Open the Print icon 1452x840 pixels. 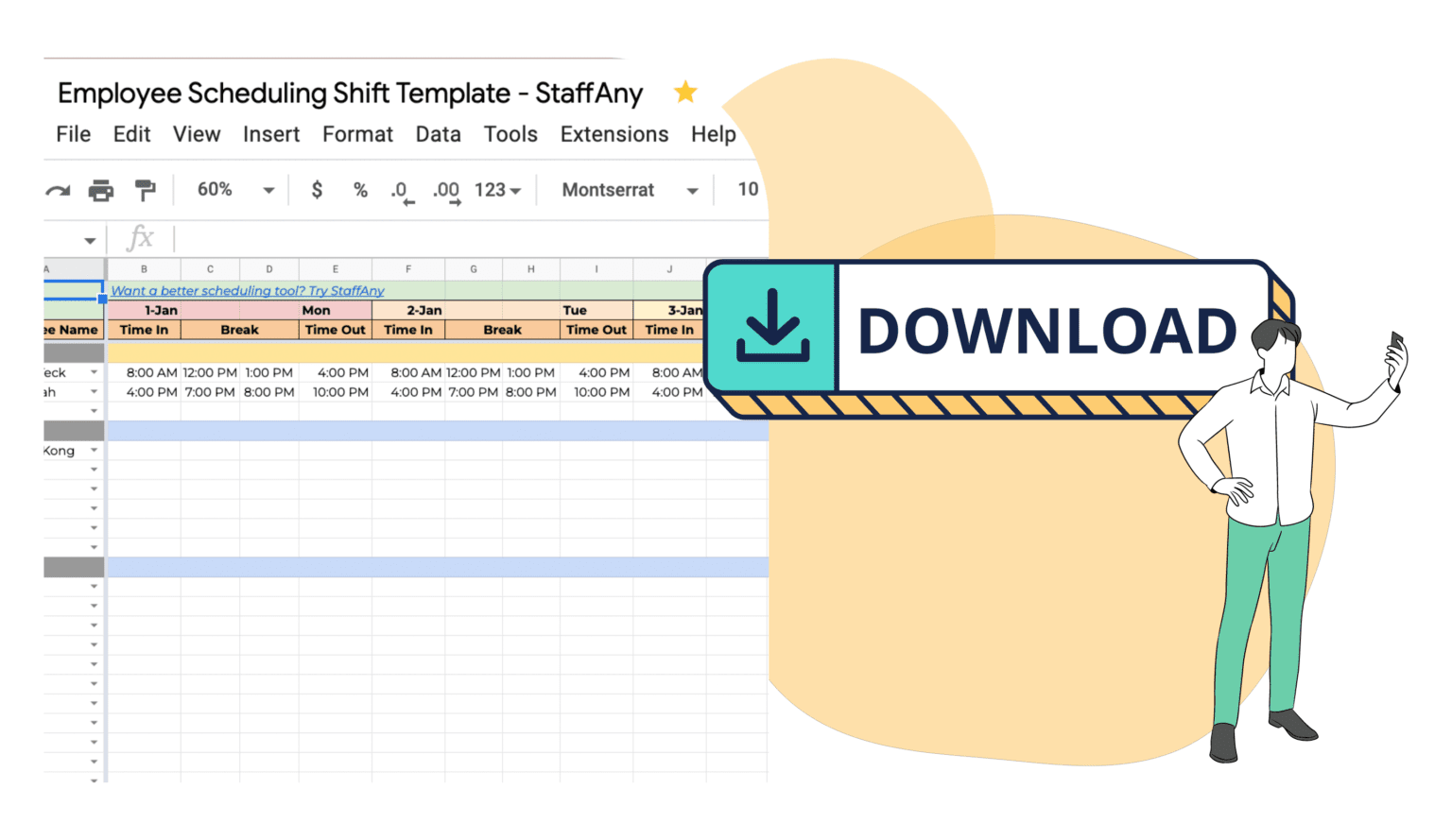click(101, 189)
